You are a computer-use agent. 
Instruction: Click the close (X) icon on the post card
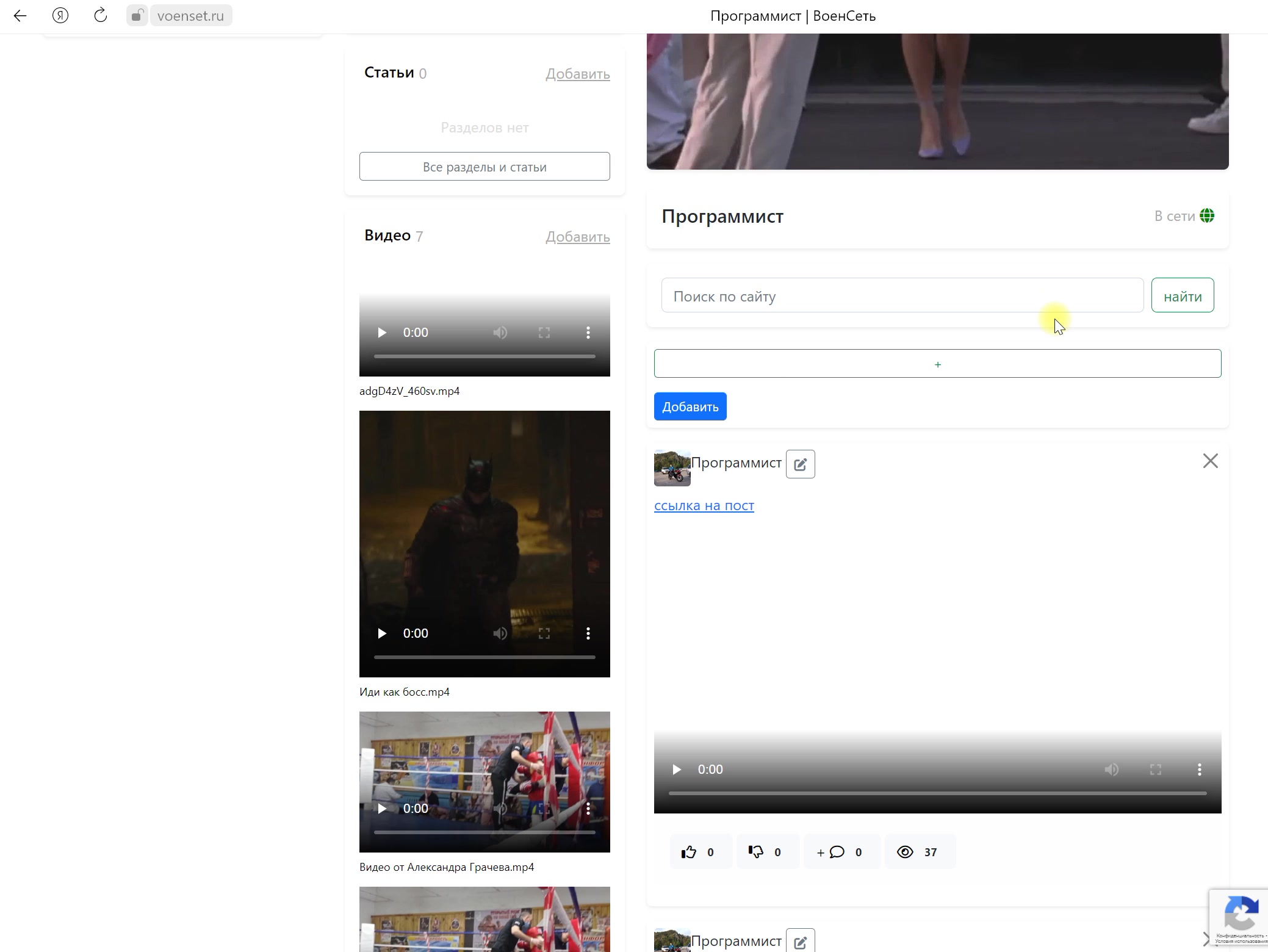1210,460
